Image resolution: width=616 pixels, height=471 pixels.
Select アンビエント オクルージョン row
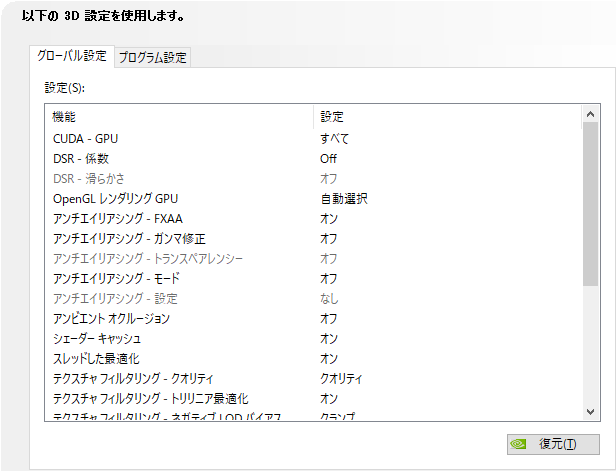tap(313, 319)
